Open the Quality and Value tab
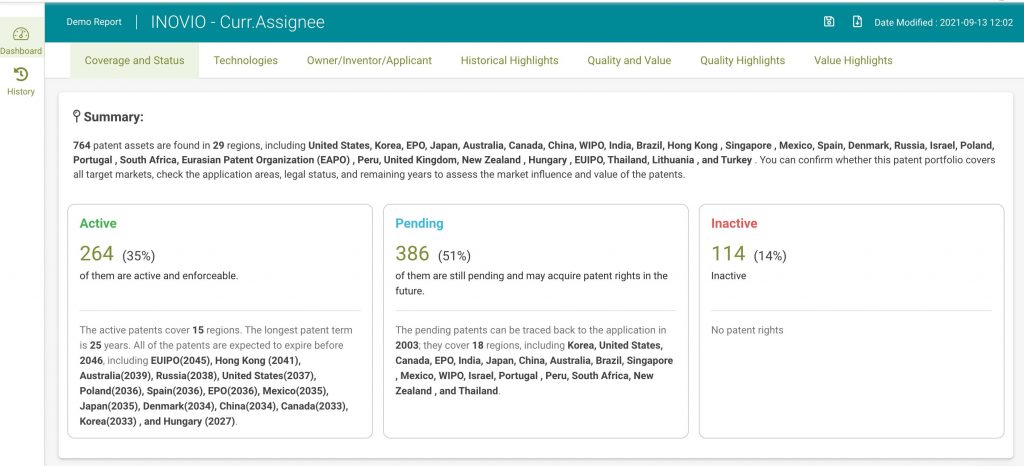 tap(629, 60)
